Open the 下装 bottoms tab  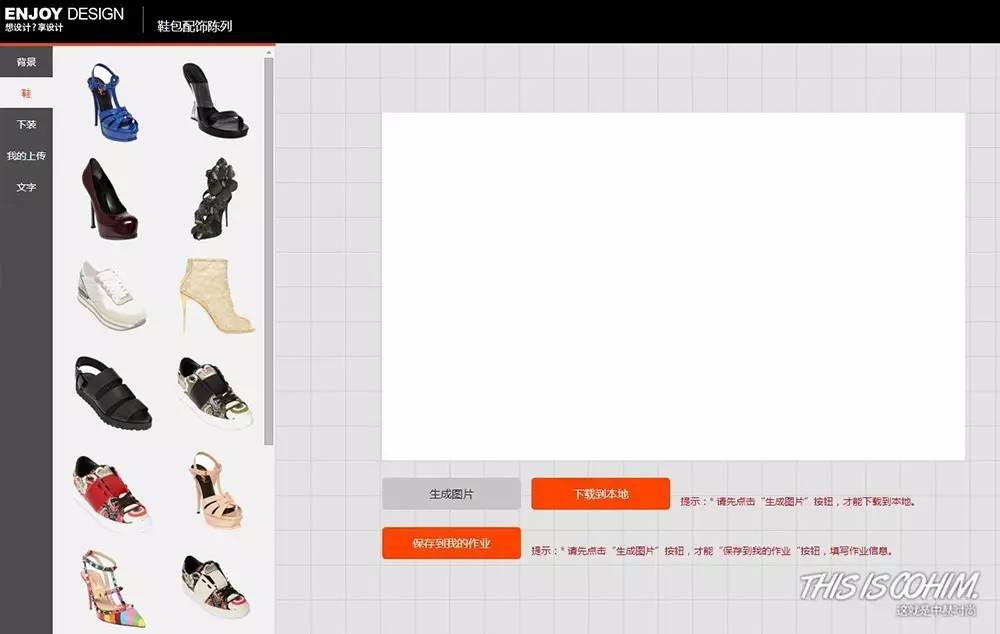coord(26,125)
